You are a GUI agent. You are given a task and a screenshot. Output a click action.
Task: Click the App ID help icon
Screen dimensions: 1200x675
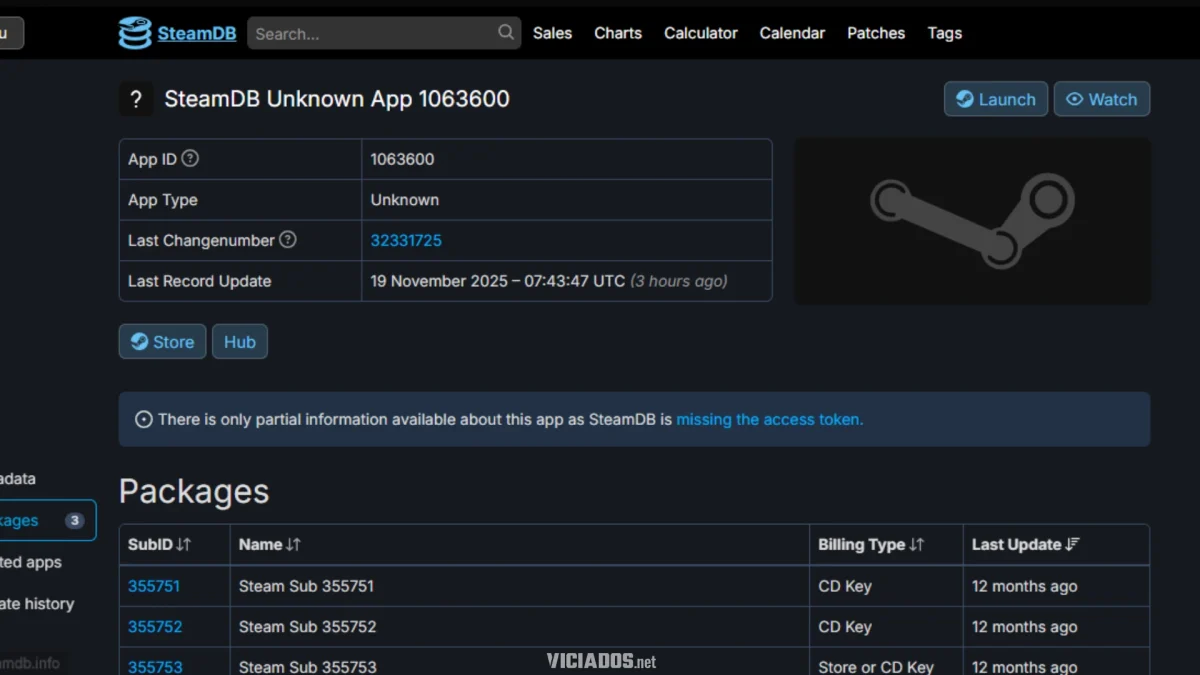[x=190, y=158]
